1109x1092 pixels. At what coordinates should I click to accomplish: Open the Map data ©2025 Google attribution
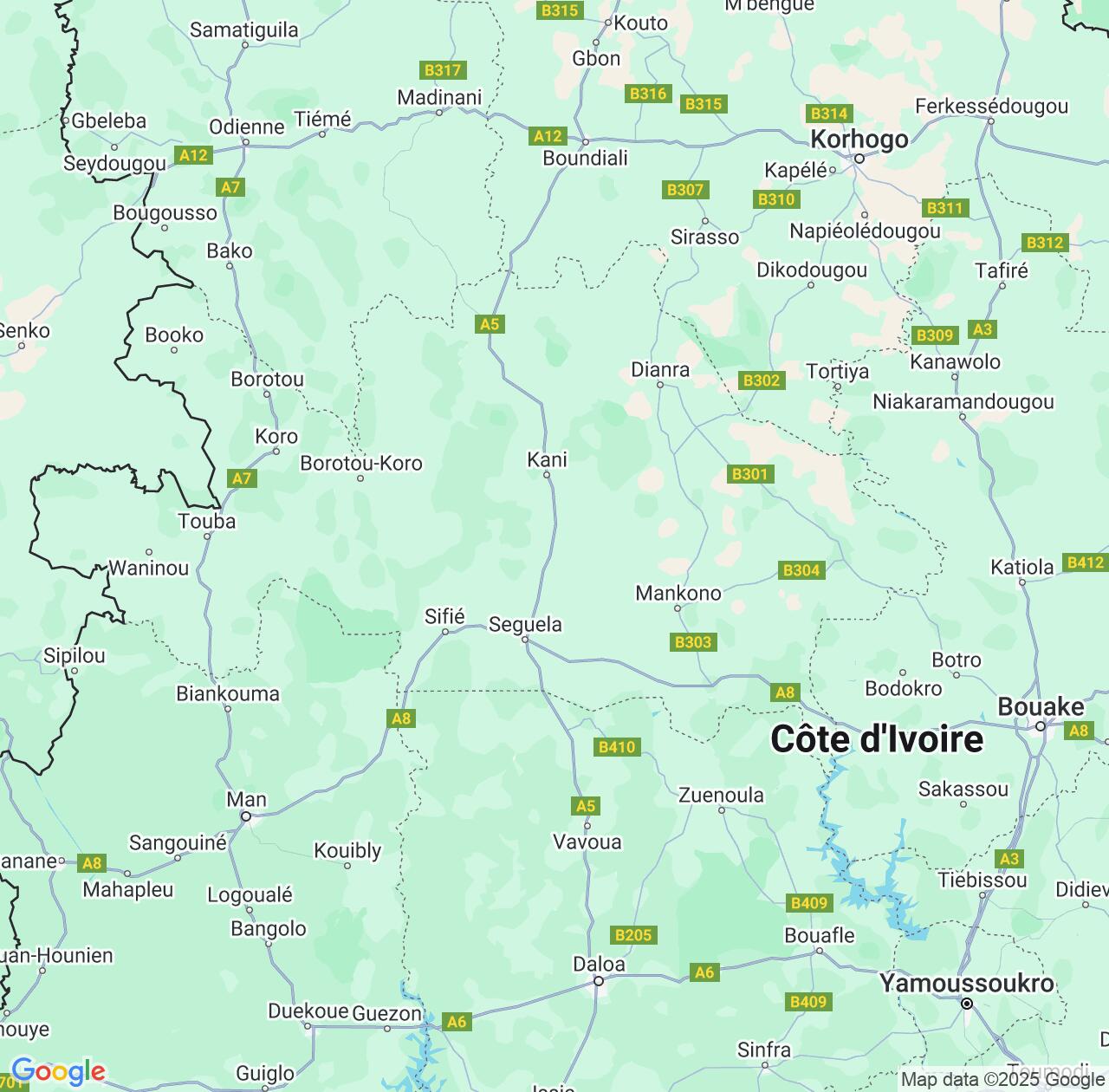[x=1002, y=1080]
